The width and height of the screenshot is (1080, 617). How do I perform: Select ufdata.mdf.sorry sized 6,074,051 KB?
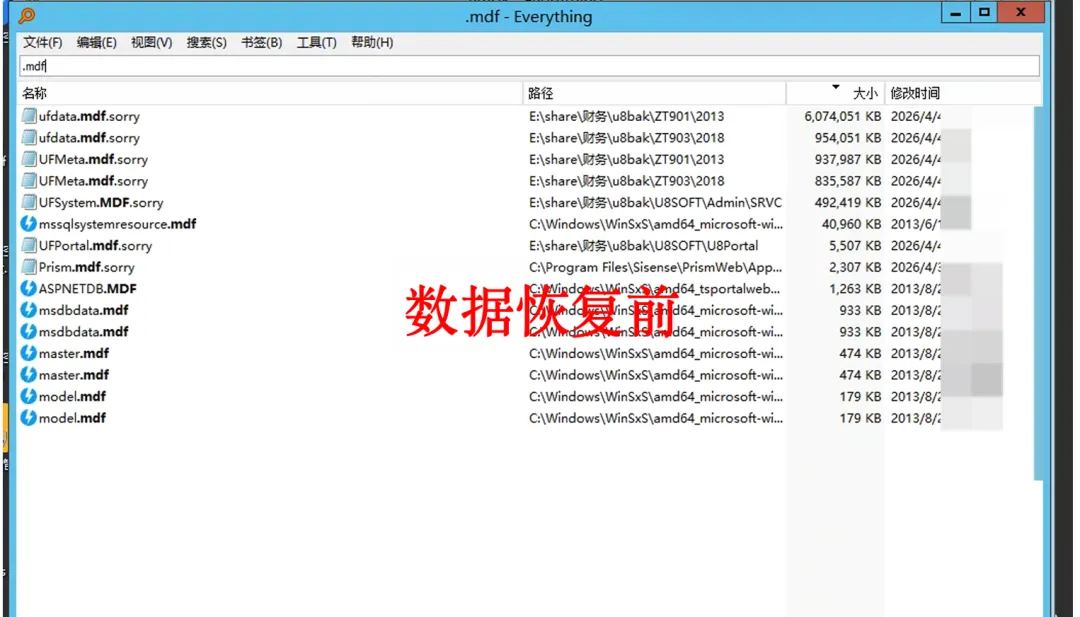(x=89, y=116)
